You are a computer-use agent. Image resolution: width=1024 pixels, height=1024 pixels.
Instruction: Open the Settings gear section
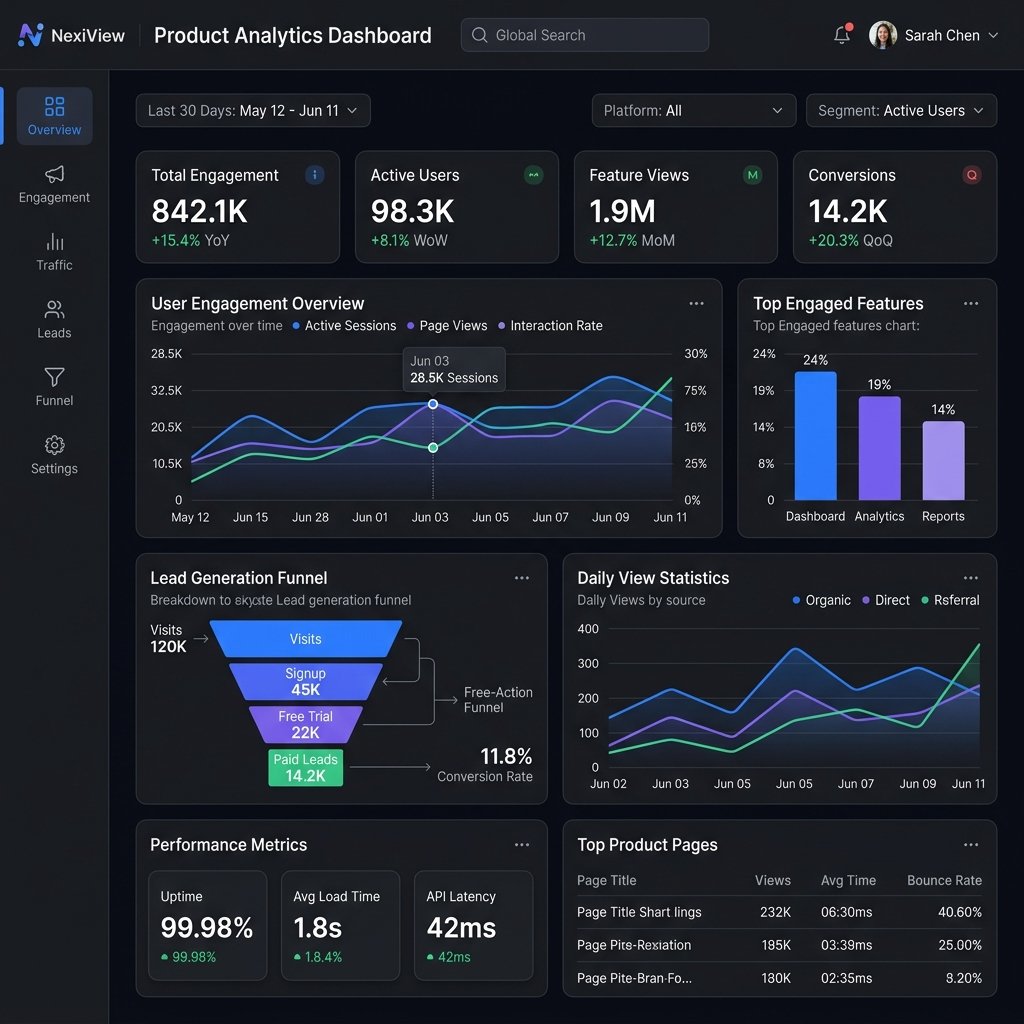click(54, 455)
